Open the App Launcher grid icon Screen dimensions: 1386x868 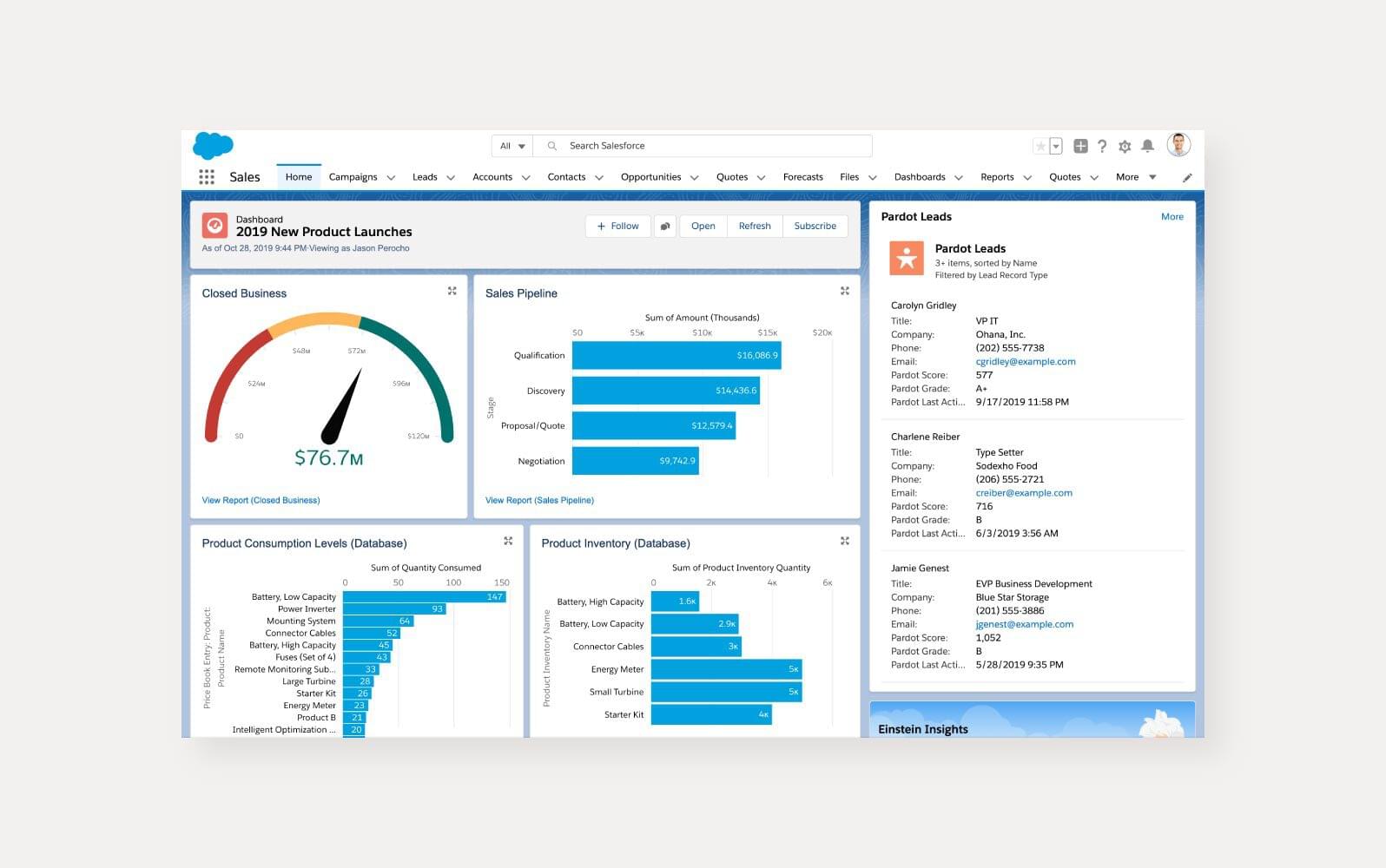click(207, 177)
